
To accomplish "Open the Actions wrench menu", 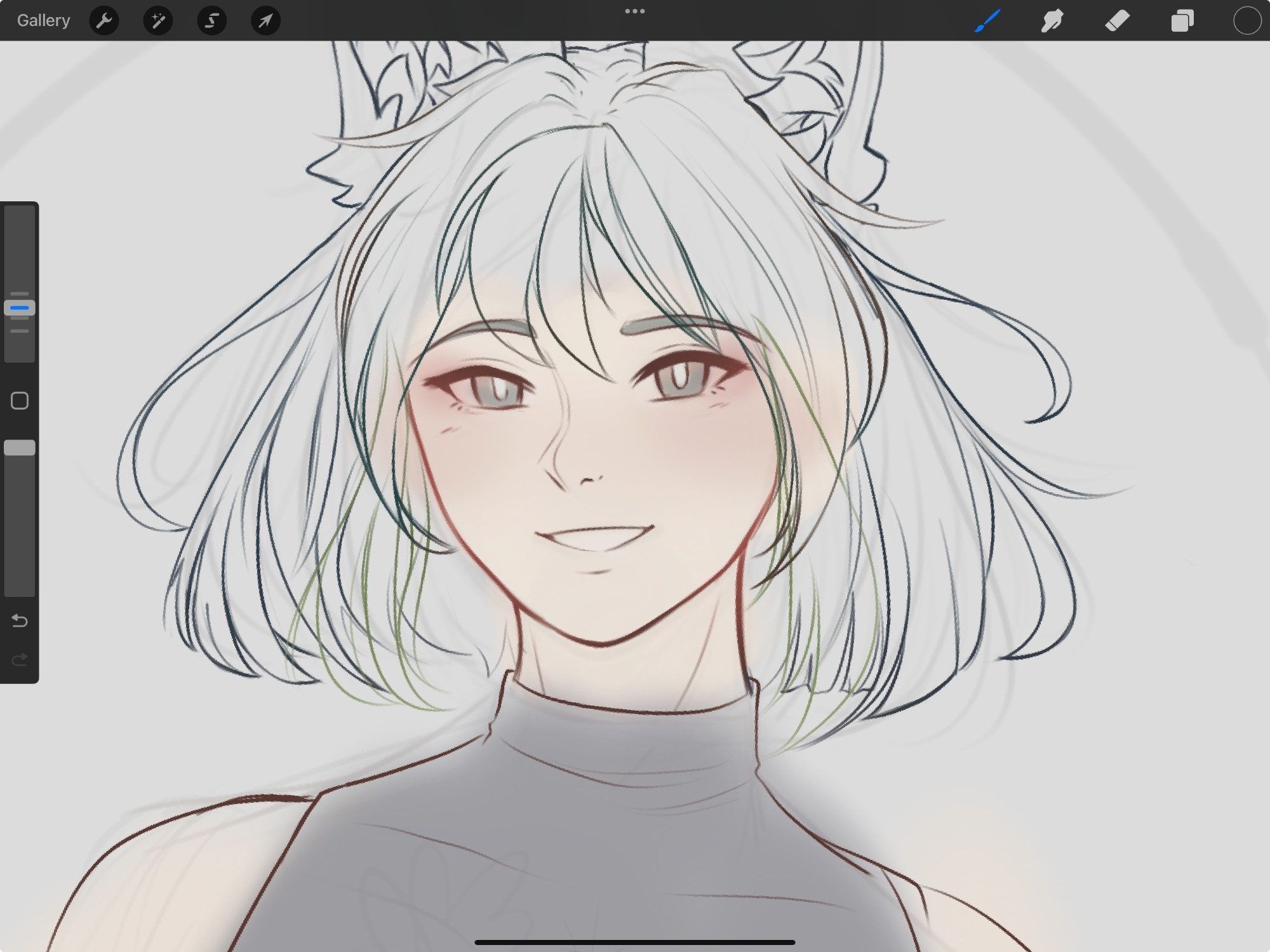I will pyautogui.click(x=104, y=21).
